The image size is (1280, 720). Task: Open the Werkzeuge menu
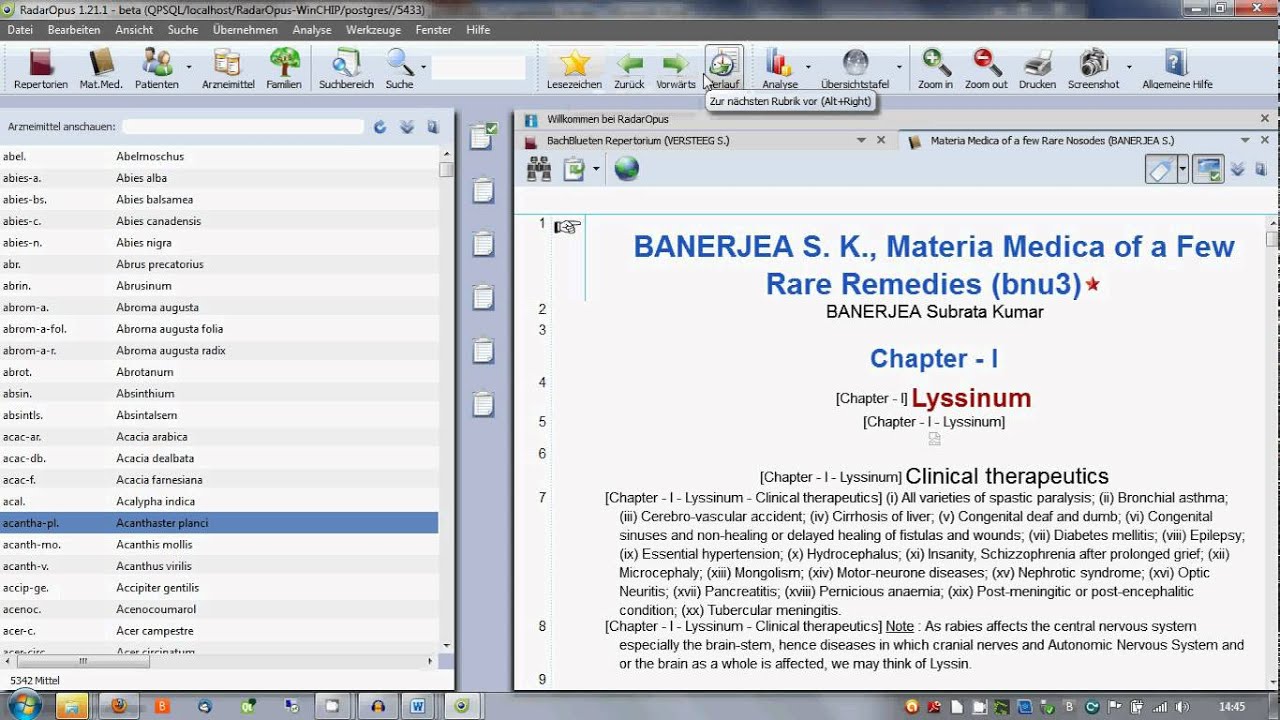[x=373, y=30]
